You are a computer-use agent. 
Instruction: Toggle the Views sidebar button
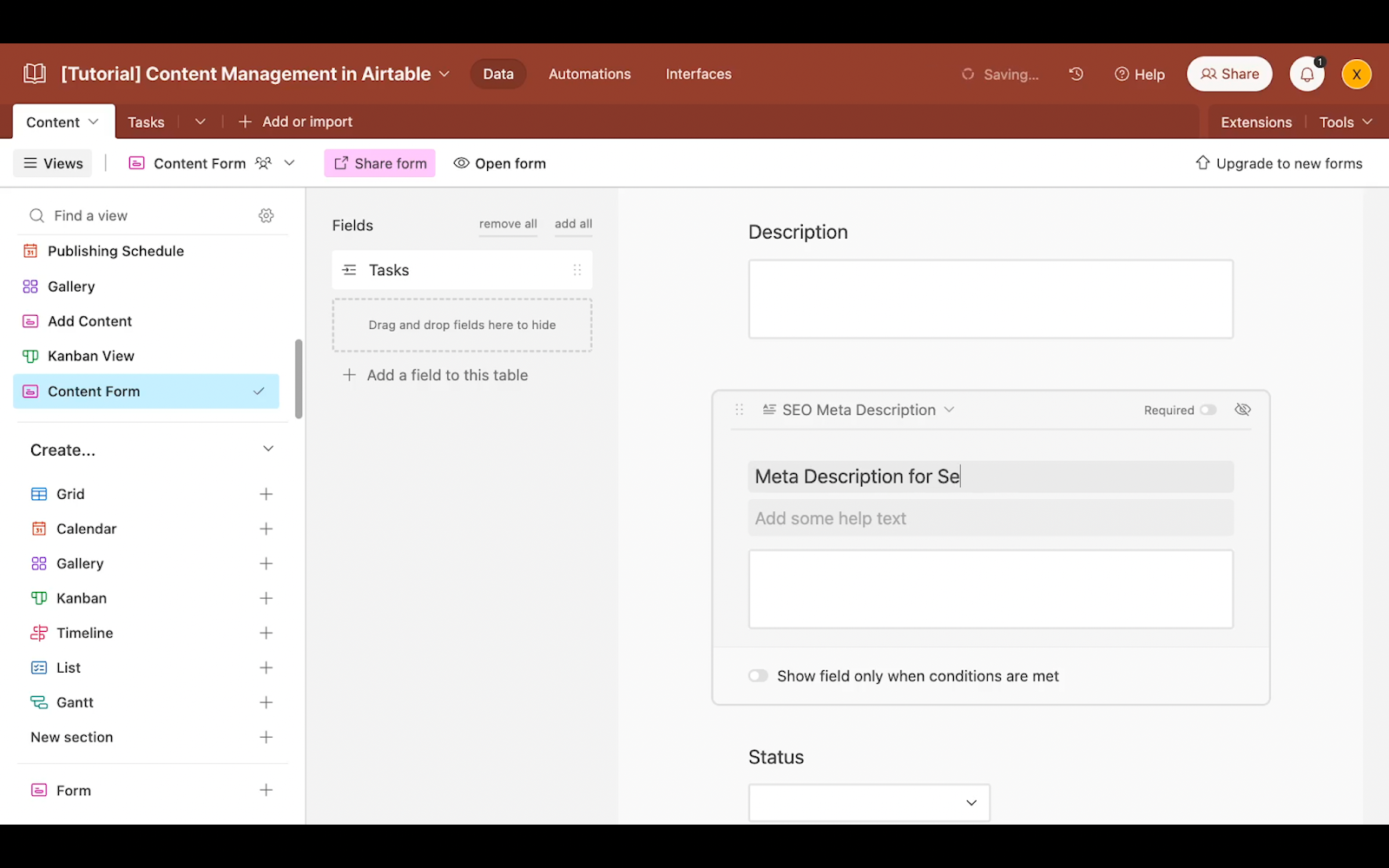(x=53, y=163)
